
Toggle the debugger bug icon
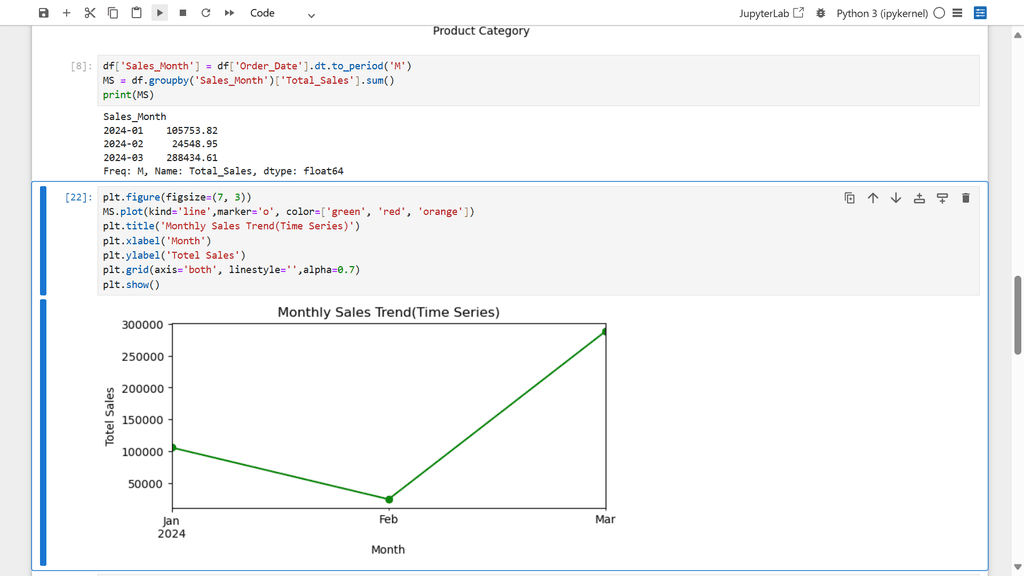coord(821,13)
